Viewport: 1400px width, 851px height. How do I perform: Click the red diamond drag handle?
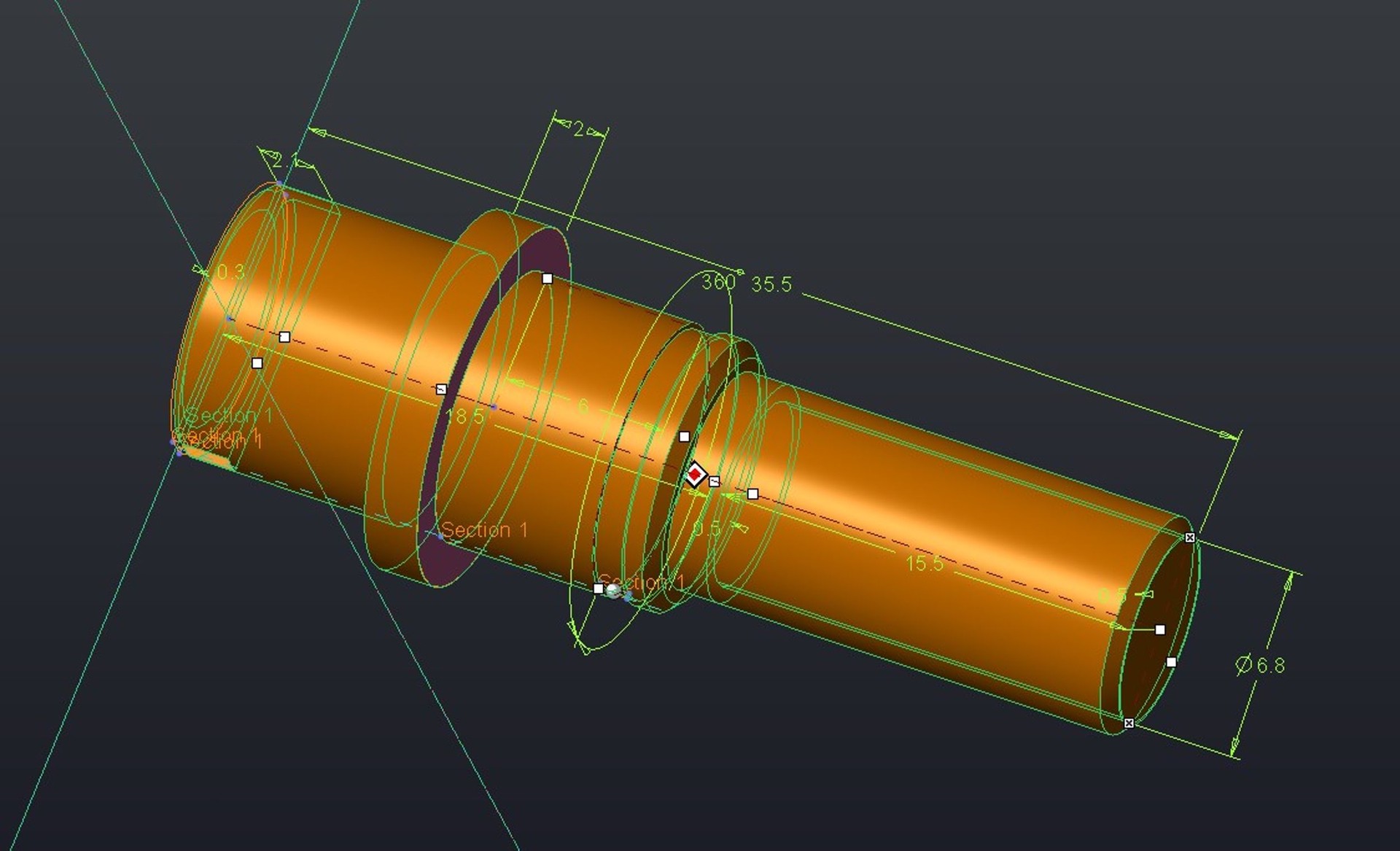[x=695, y=475]
